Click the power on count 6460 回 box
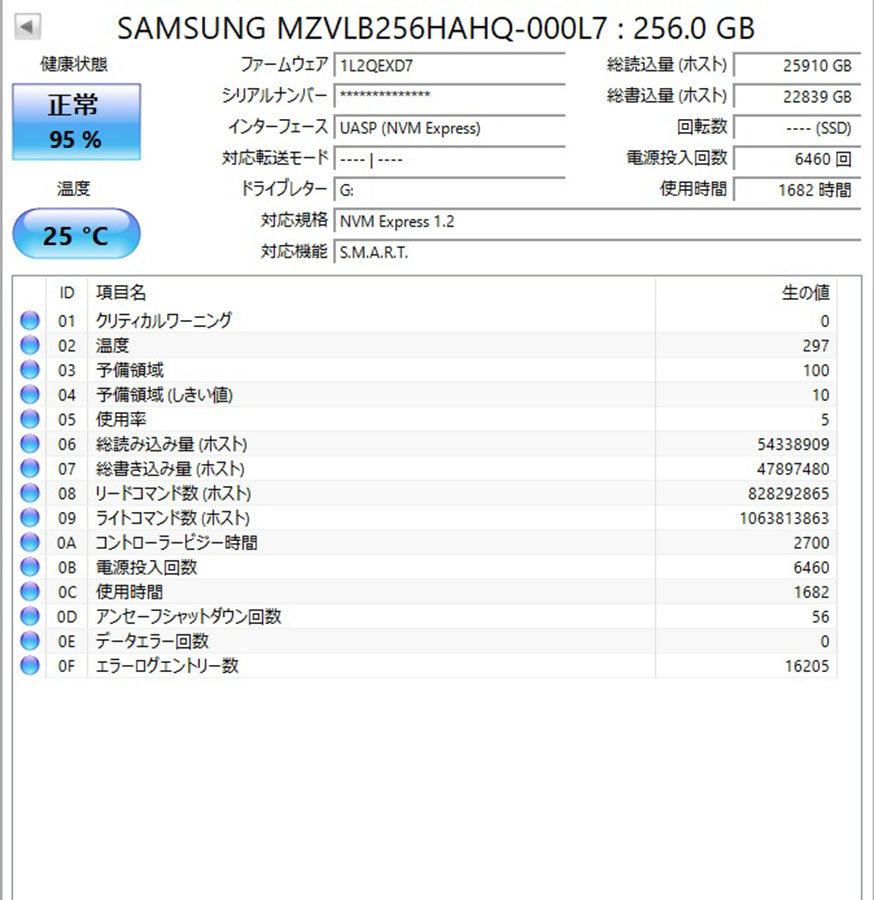Image resolution: width=874 pixels, height=900 pixels. tap(797, 158)
